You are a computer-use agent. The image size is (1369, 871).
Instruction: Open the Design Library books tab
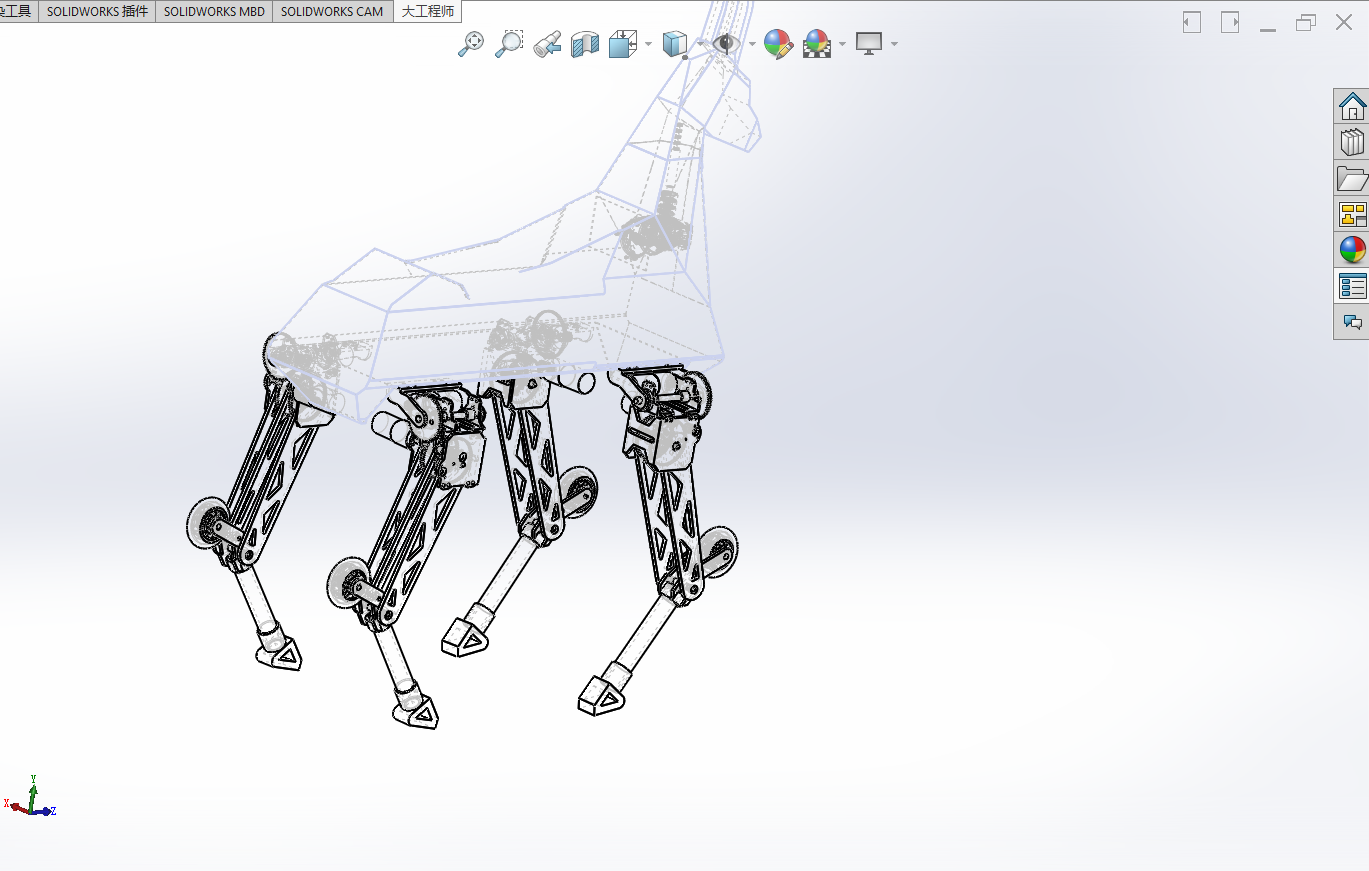(1352, 142)
